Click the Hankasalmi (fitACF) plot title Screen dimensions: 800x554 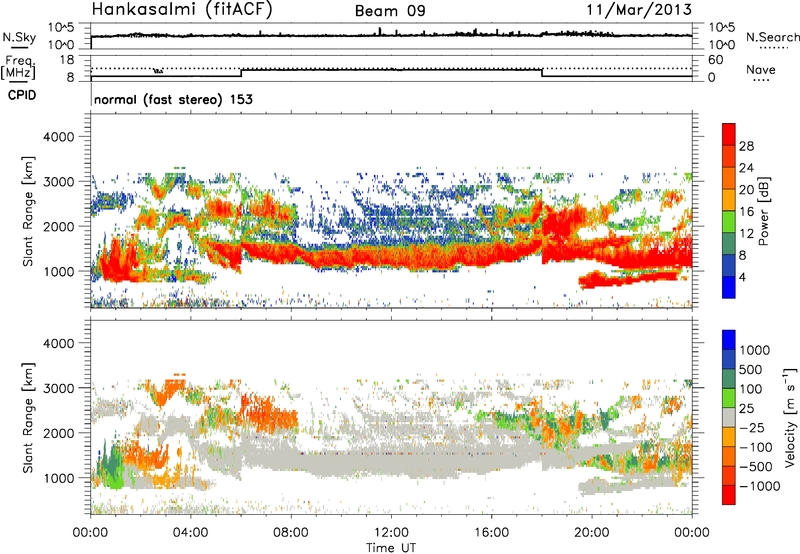click(182, 10)
